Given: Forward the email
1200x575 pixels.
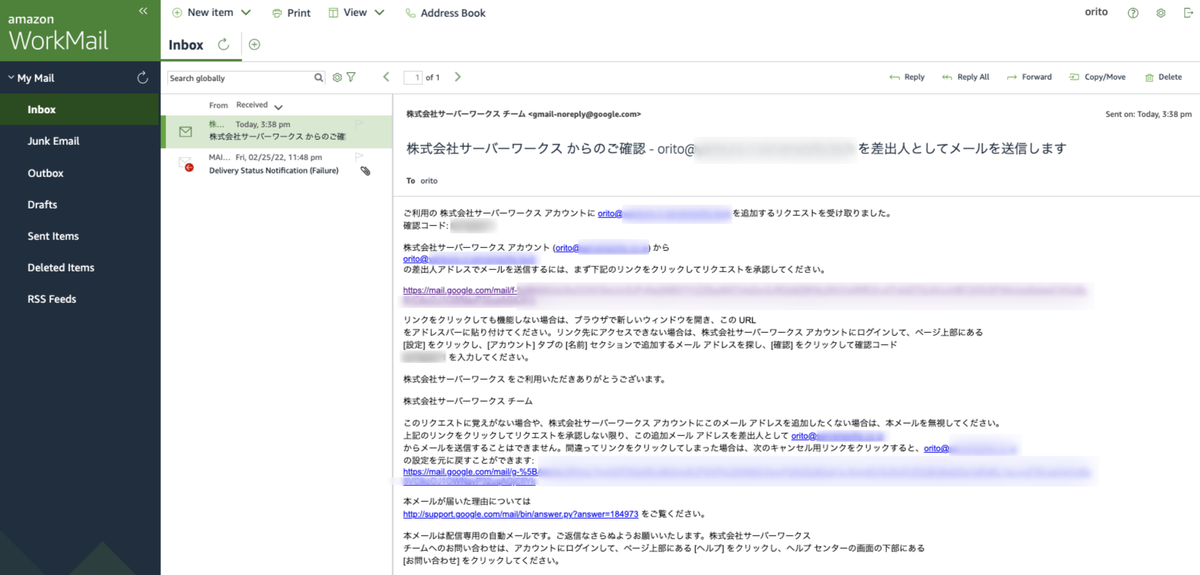Looking at the screenshot, I should (1029, 77).
